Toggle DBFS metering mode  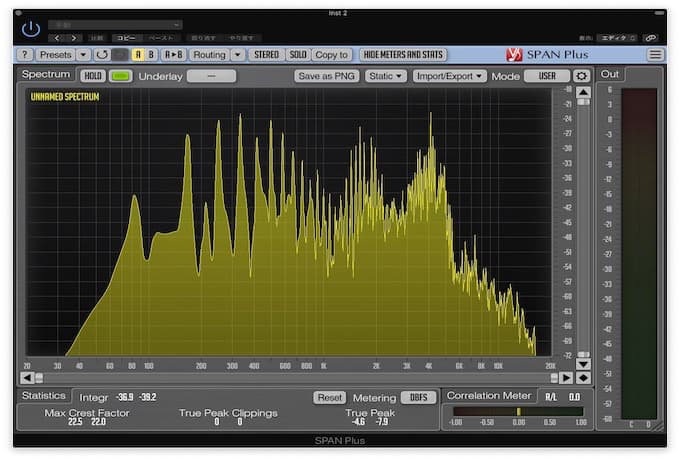(x=418, y=398)
